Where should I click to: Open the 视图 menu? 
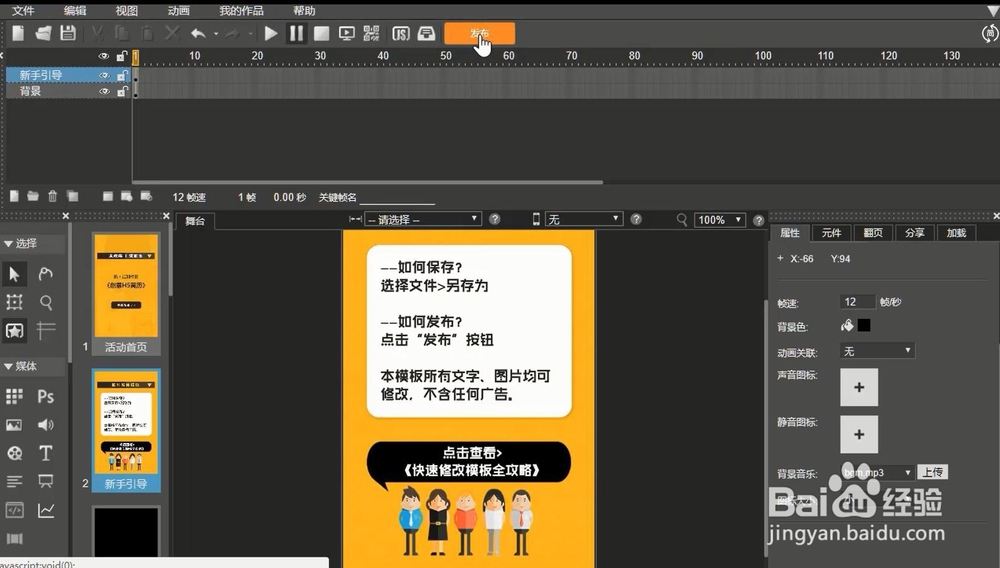[x=126, y=11]
